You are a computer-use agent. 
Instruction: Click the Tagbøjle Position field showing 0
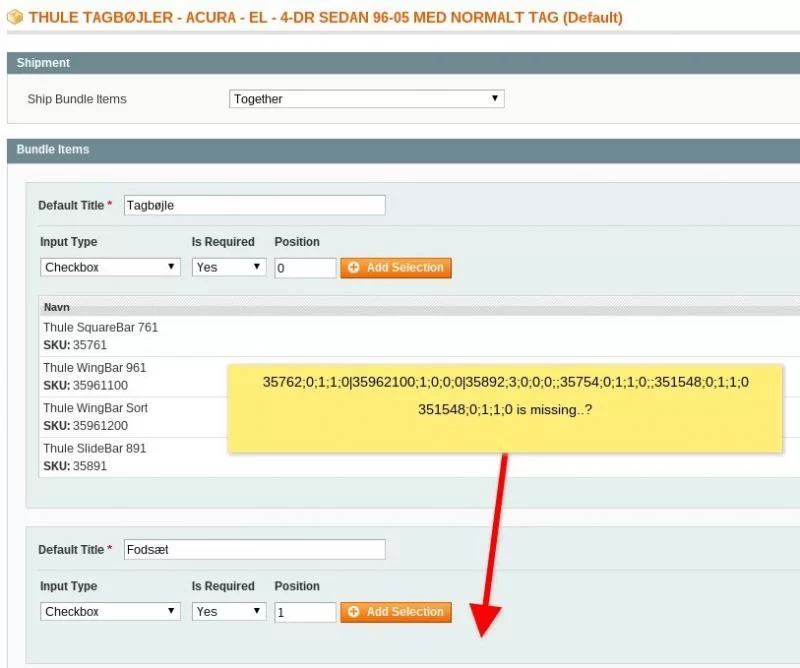(x=305, y=268)
